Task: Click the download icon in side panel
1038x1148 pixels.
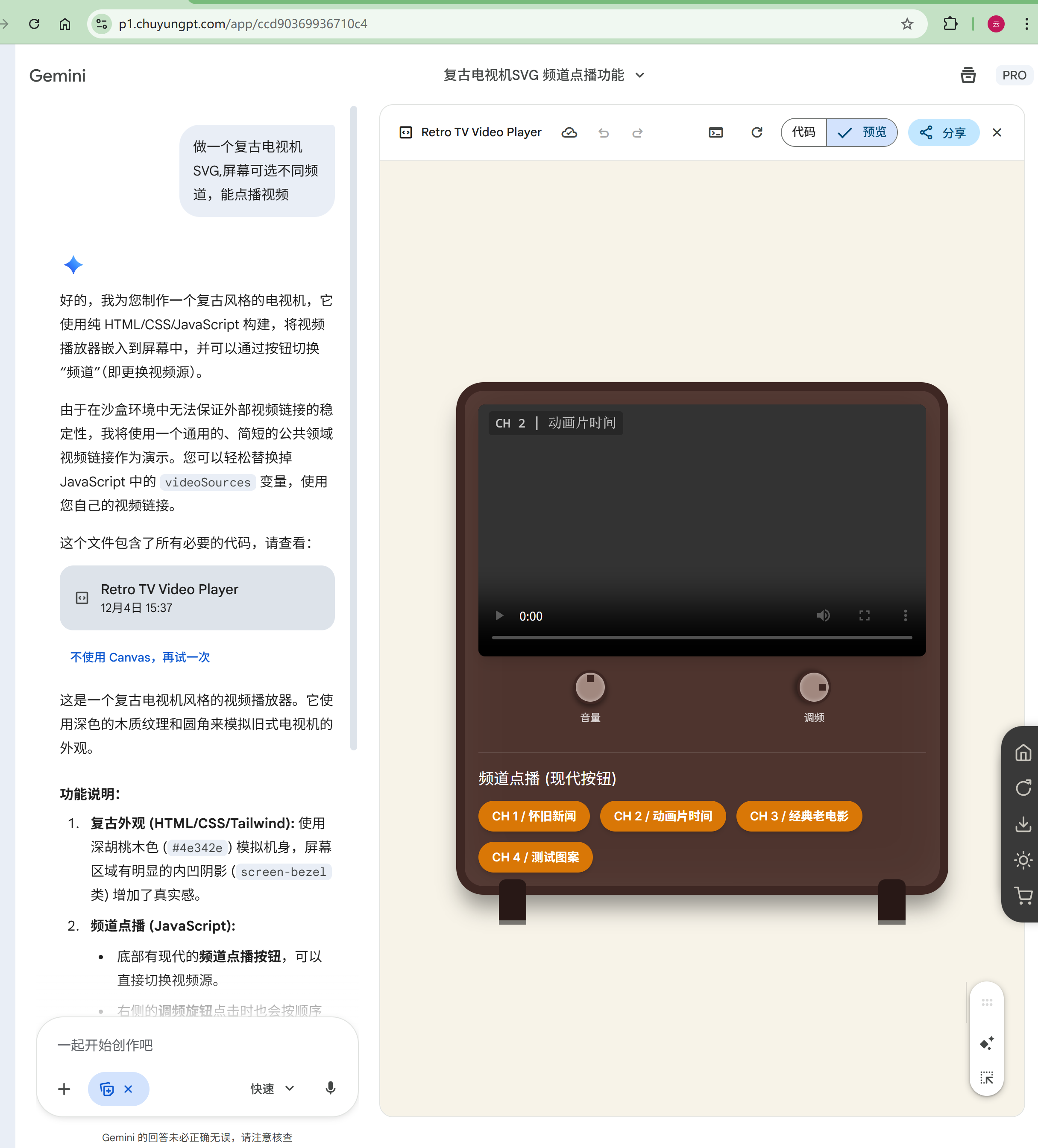Action: pos(1023,824)
